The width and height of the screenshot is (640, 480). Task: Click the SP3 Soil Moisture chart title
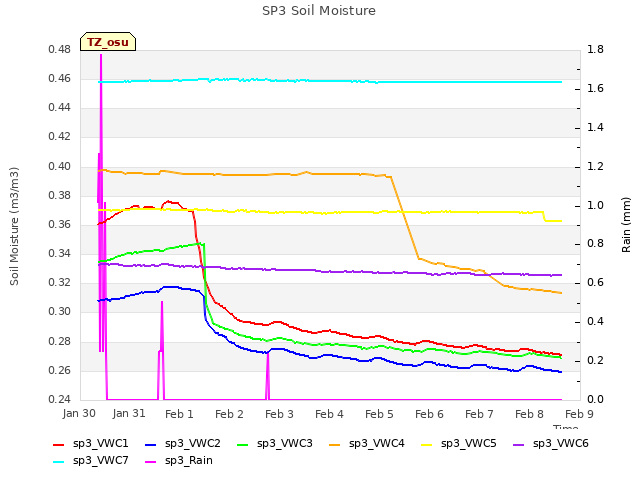(x=319, y=11)
